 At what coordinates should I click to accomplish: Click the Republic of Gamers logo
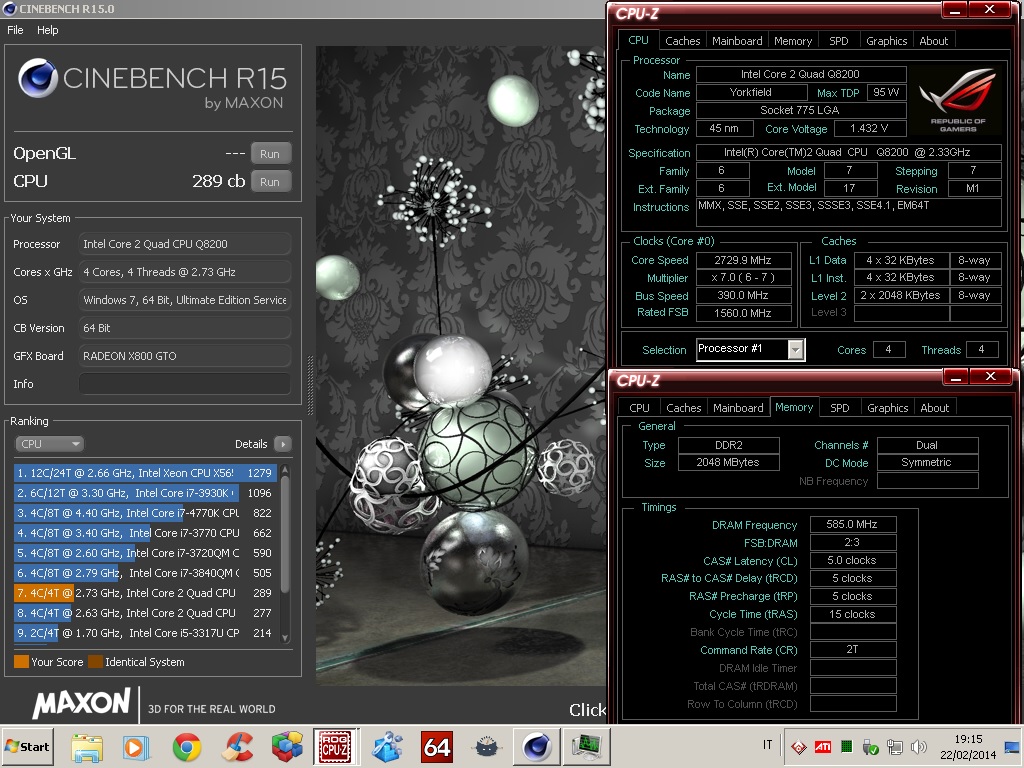tap(957, 100)
